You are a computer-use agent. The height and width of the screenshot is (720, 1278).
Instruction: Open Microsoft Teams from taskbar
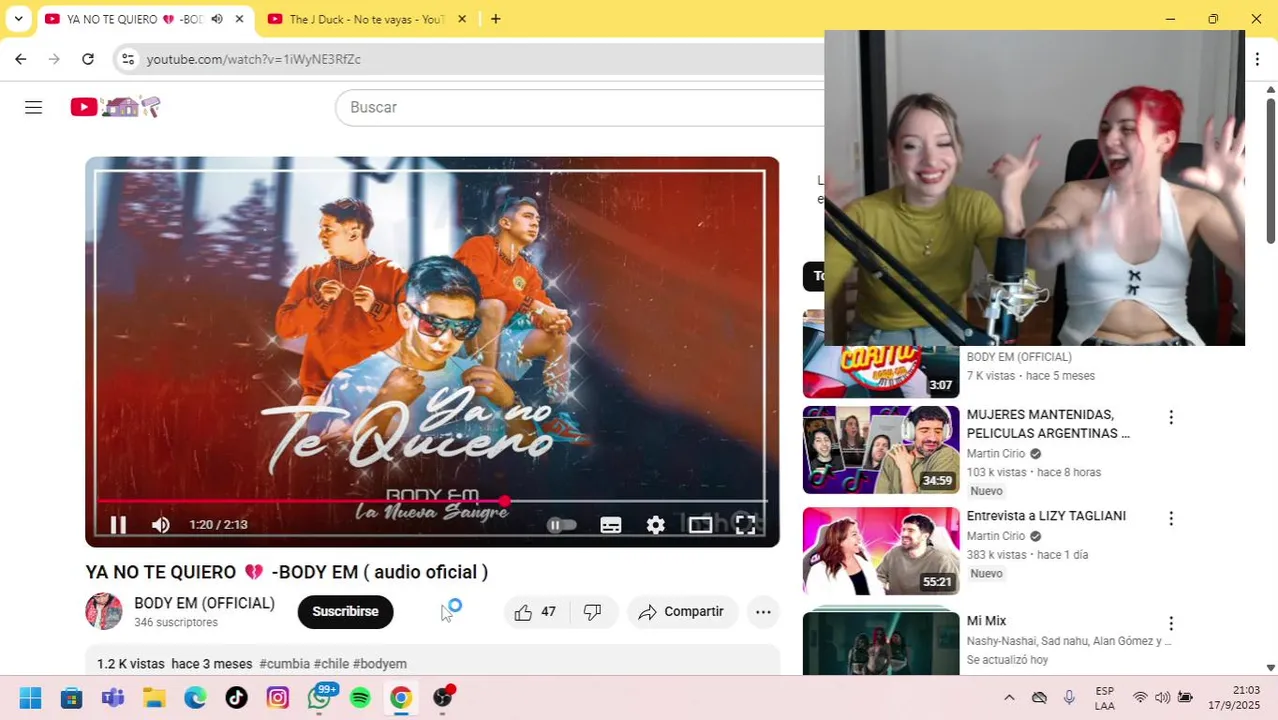click(x=112, y=698)
